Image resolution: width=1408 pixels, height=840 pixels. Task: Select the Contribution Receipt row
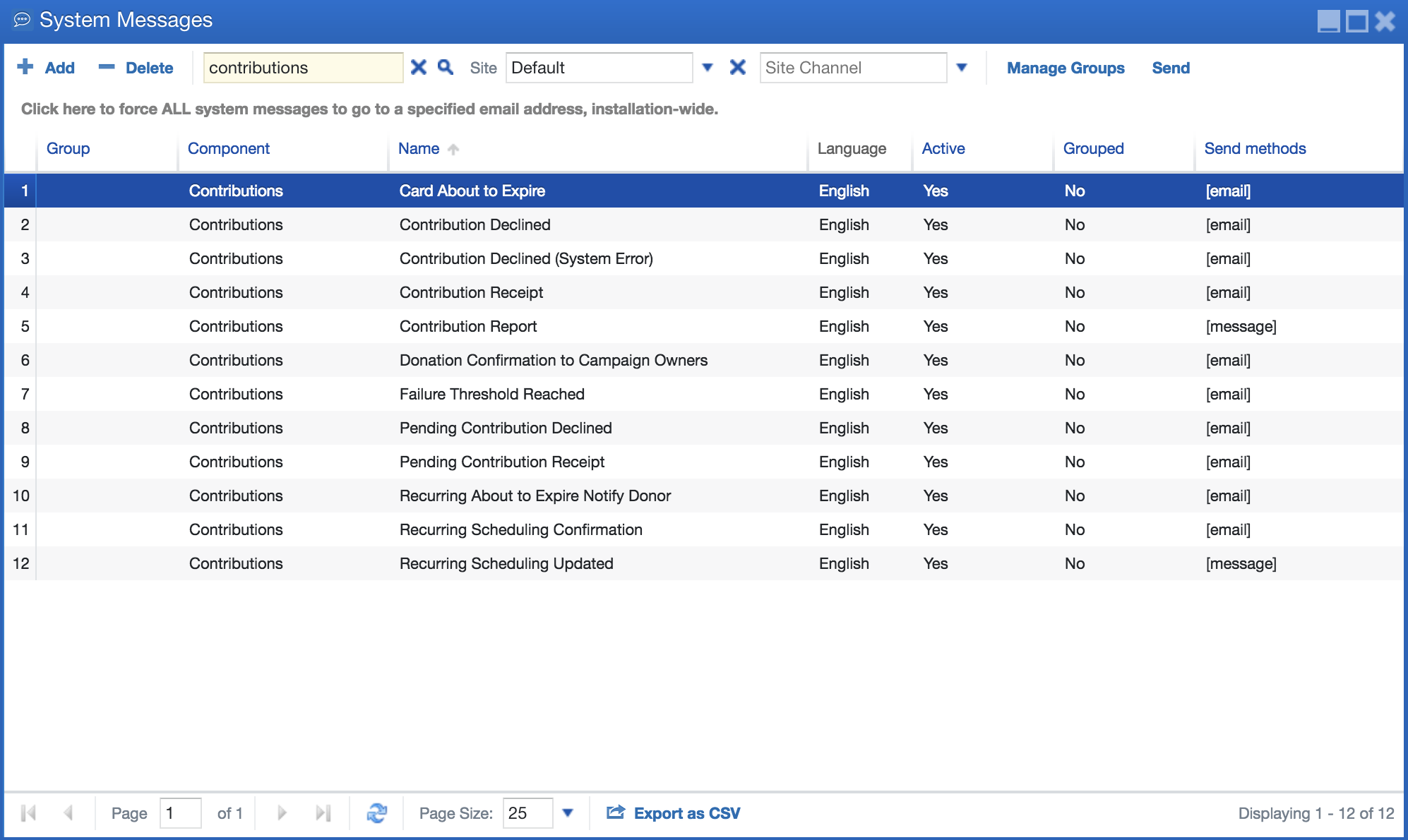point(704,292)
